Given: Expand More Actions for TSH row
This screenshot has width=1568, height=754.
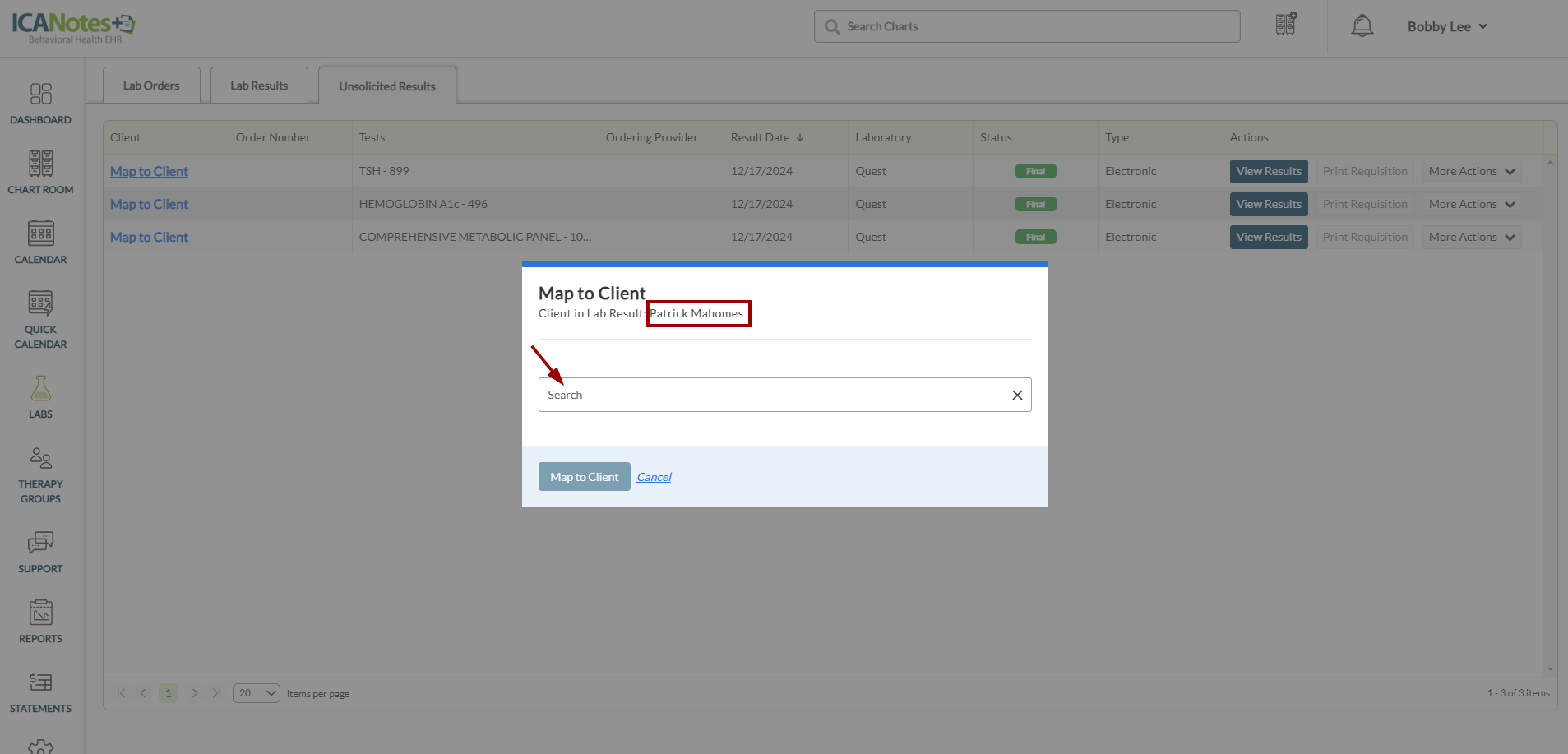Looking at the screenshot, I should [1471, 171].
